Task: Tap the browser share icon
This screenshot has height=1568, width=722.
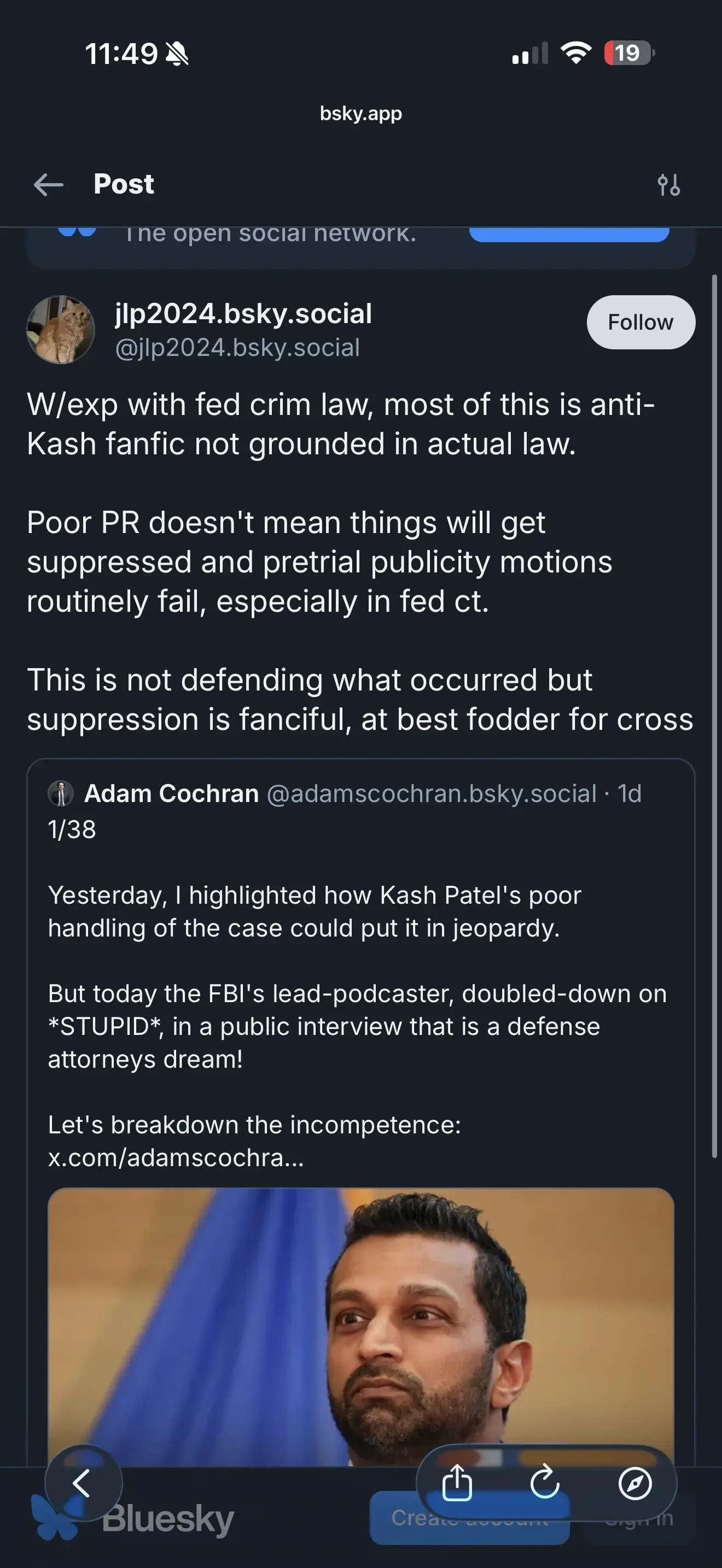Action: pos(457,1483)
